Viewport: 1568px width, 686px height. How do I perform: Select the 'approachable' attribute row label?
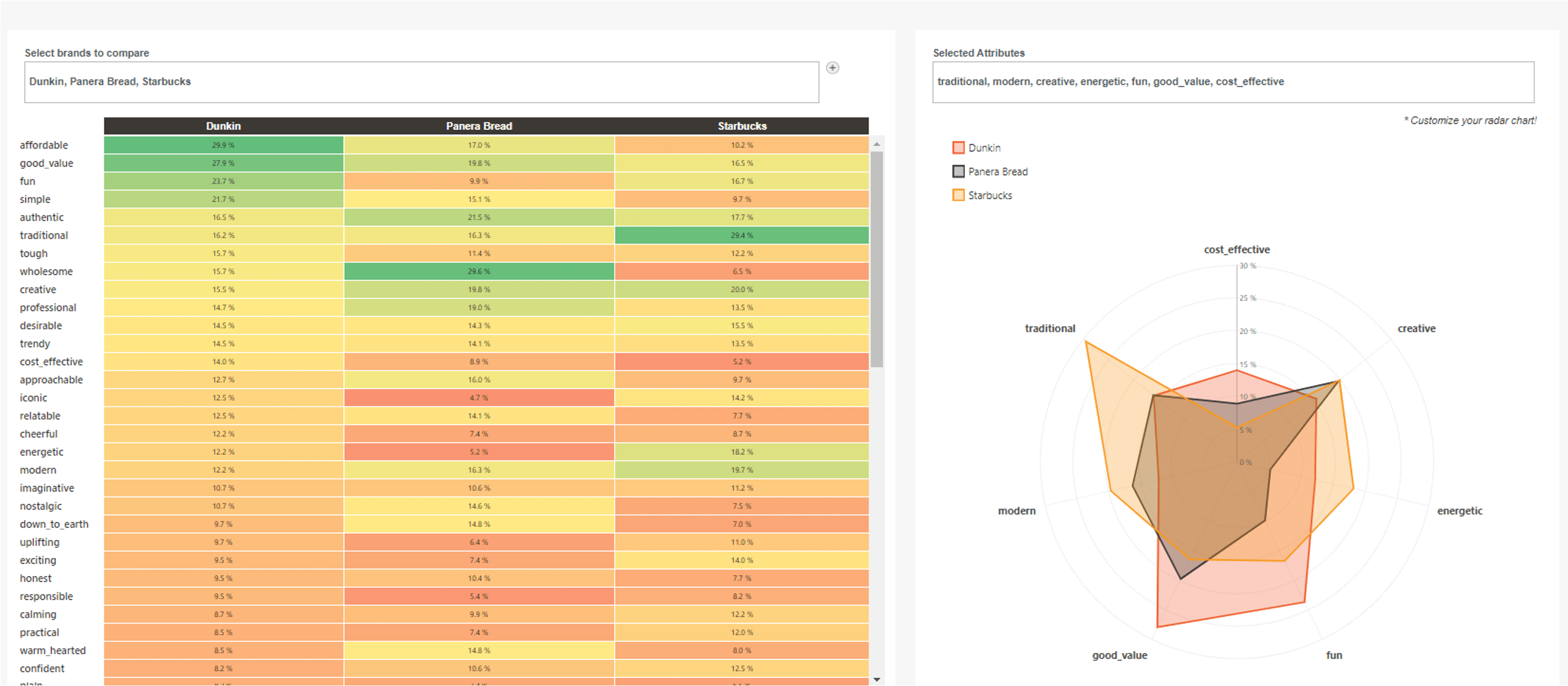coord(51,380)
